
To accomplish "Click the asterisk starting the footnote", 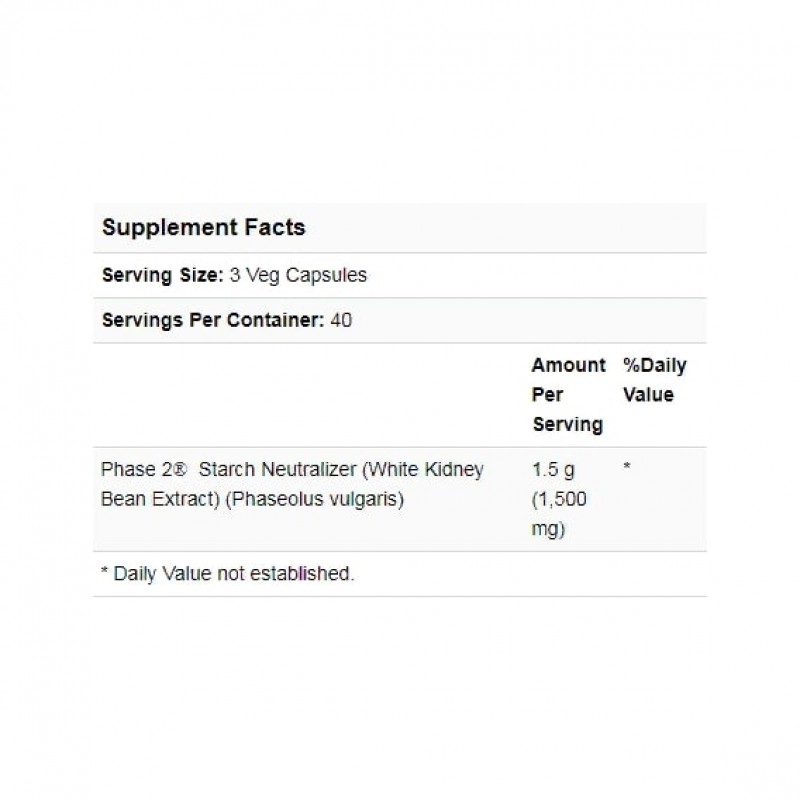I will click(x=105, y=573).
